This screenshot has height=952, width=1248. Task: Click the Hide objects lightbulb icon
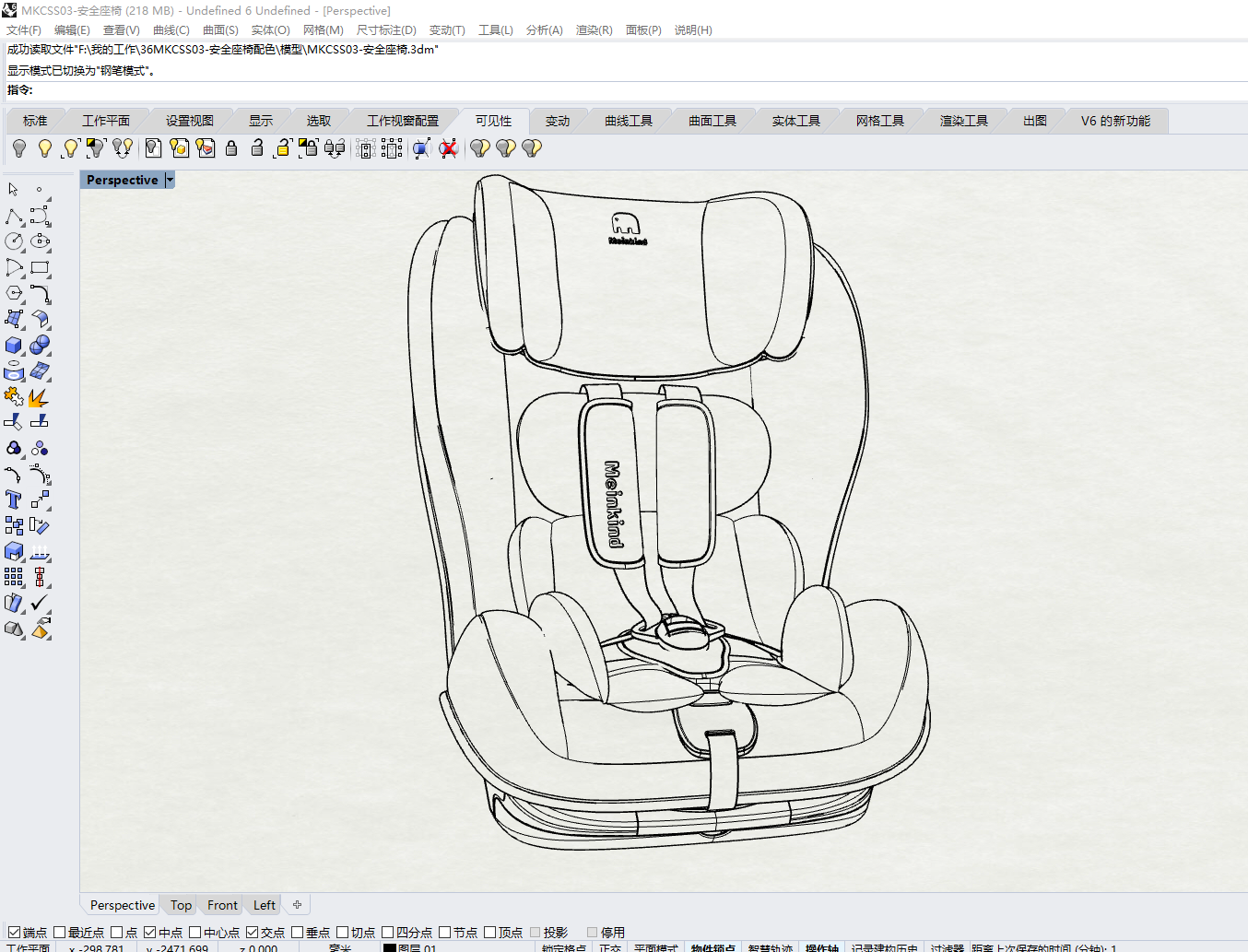tap(18, 147)
